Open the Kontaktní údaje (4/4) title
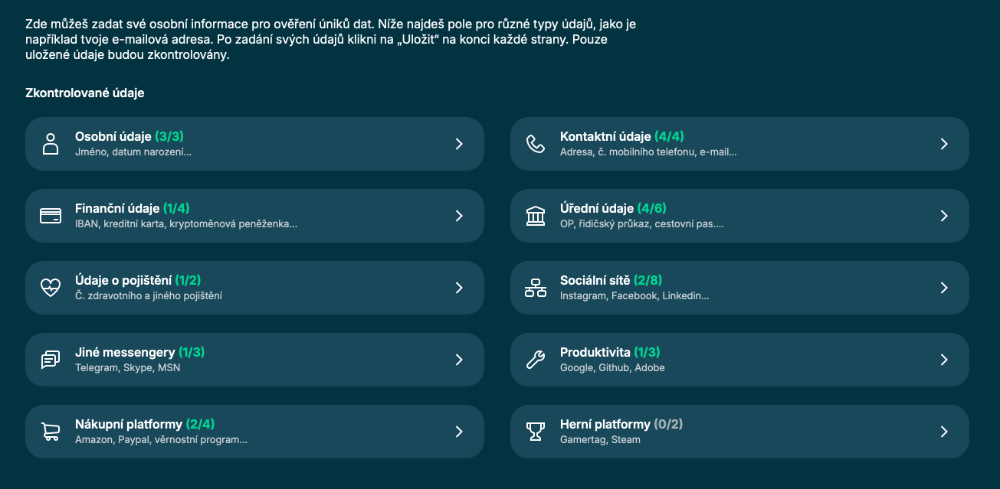 click(x=622, y=136)
